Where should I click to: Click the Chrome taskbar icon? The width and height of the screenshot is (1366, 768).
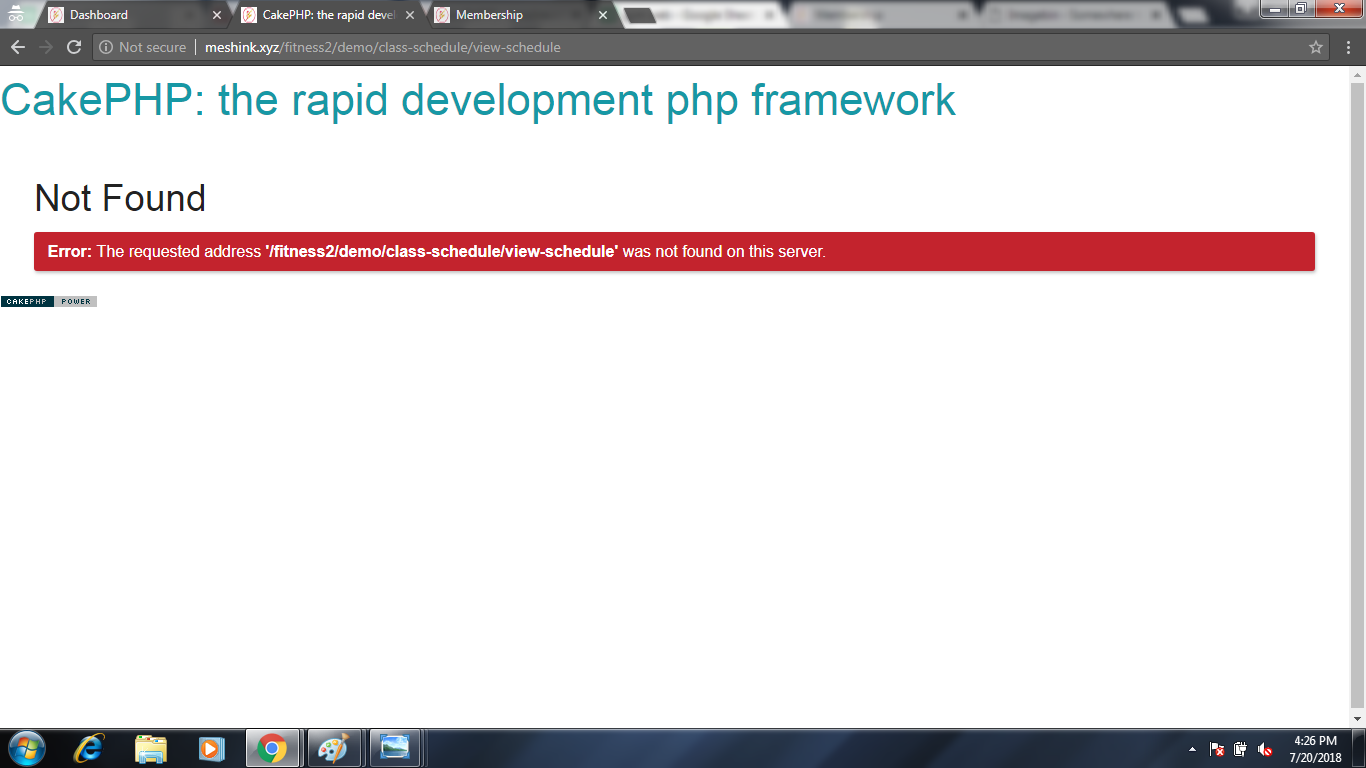pyautogui.click(x=272, y=748)
